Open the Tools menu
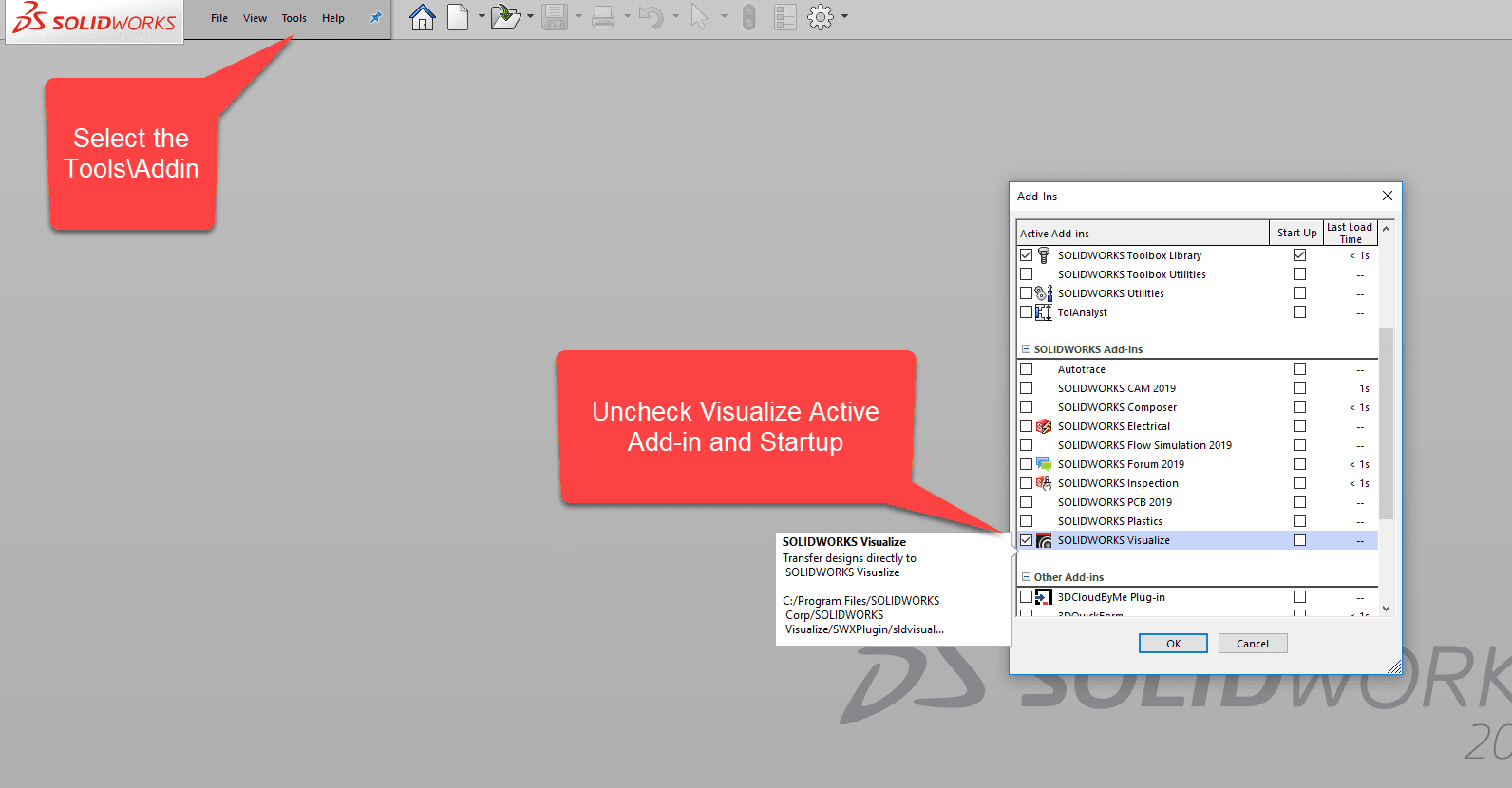Screen dimensions: 1512x788 pyautogui.click(x=293, y=18)
